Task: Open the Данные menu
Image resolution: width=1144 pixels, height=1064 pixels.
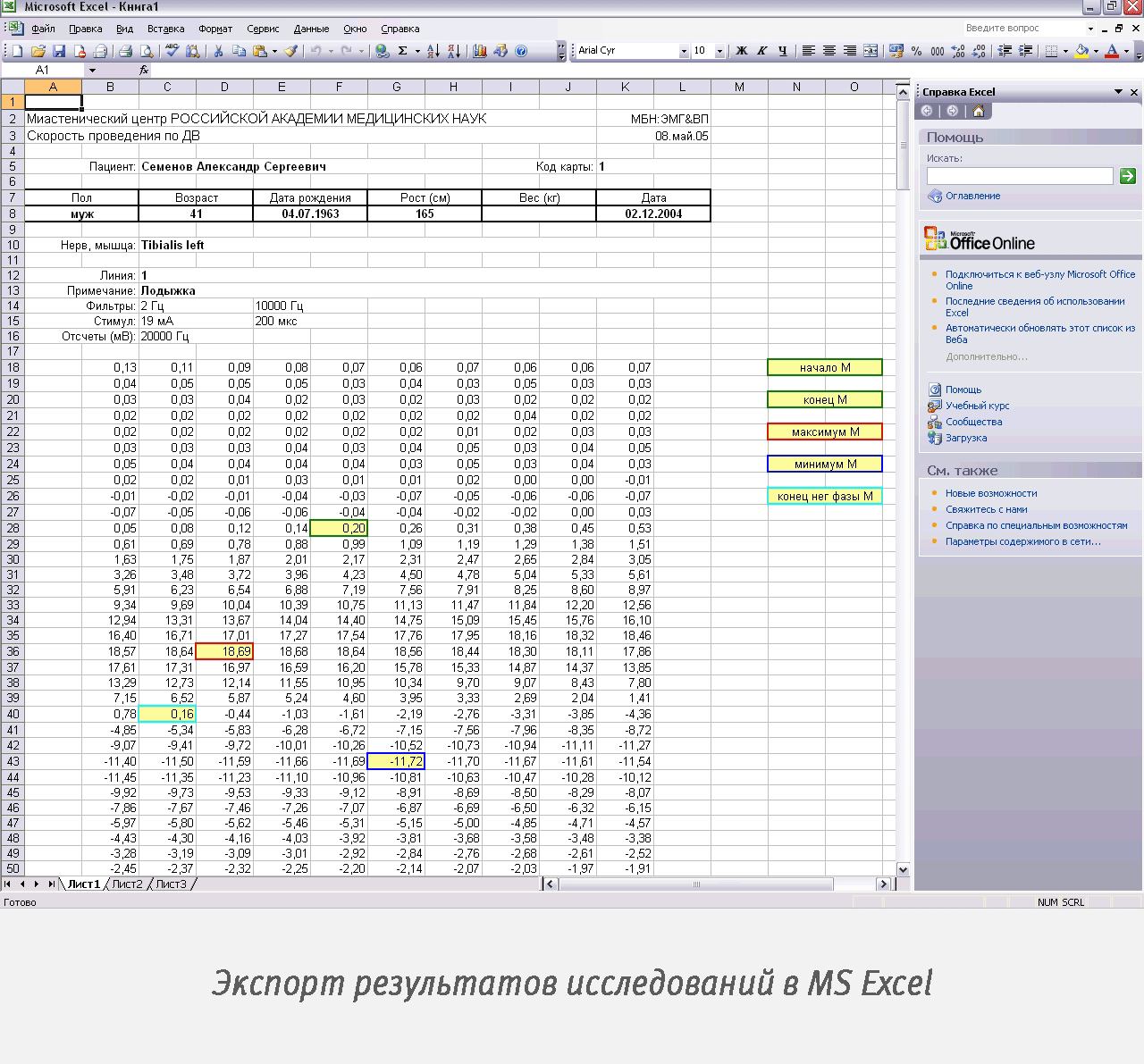Action: (311, 29)
